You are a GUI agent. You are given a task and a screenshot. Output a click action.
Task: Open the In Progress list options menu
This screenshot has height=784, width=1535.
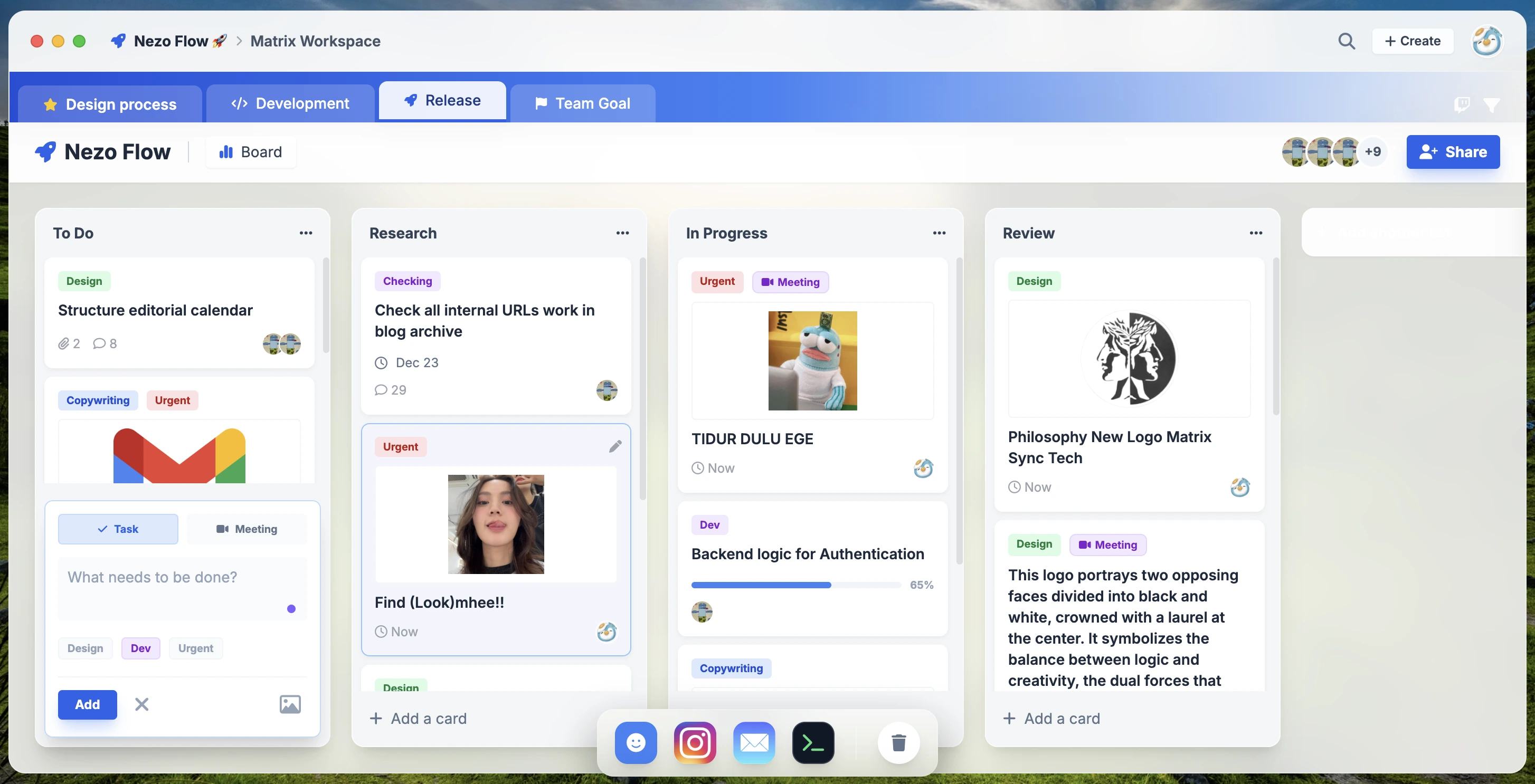pos(939,233)
